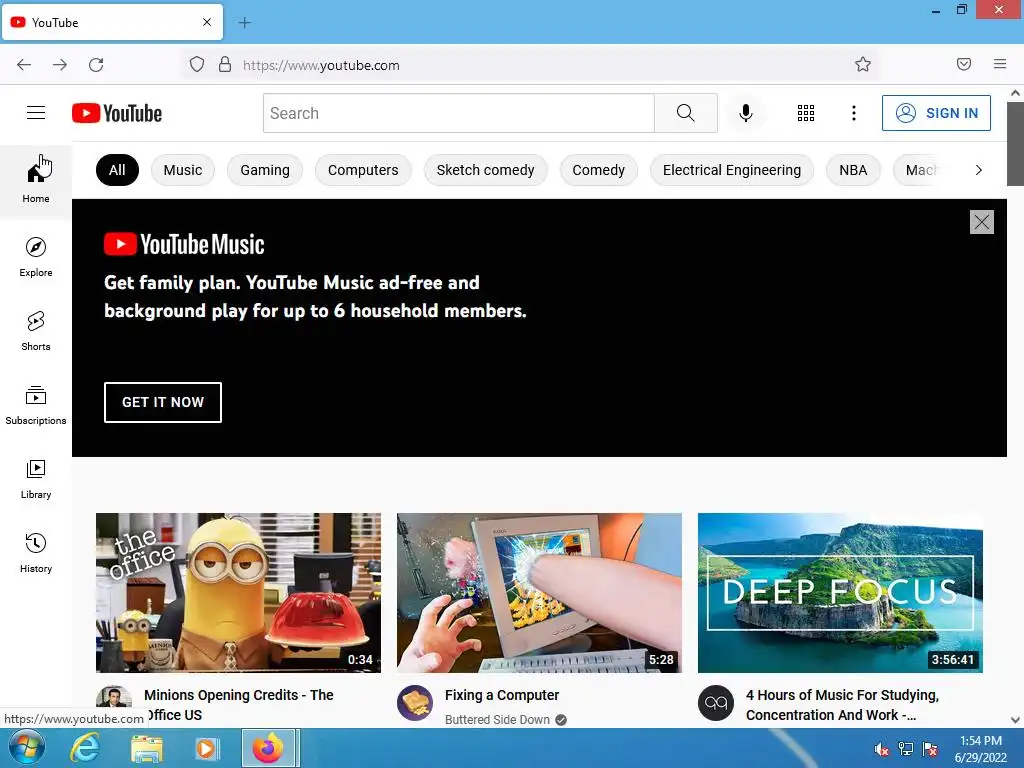Click the SIGN IN button
The height and width of the screenshot is (768, 1024).
pos(936,113)
